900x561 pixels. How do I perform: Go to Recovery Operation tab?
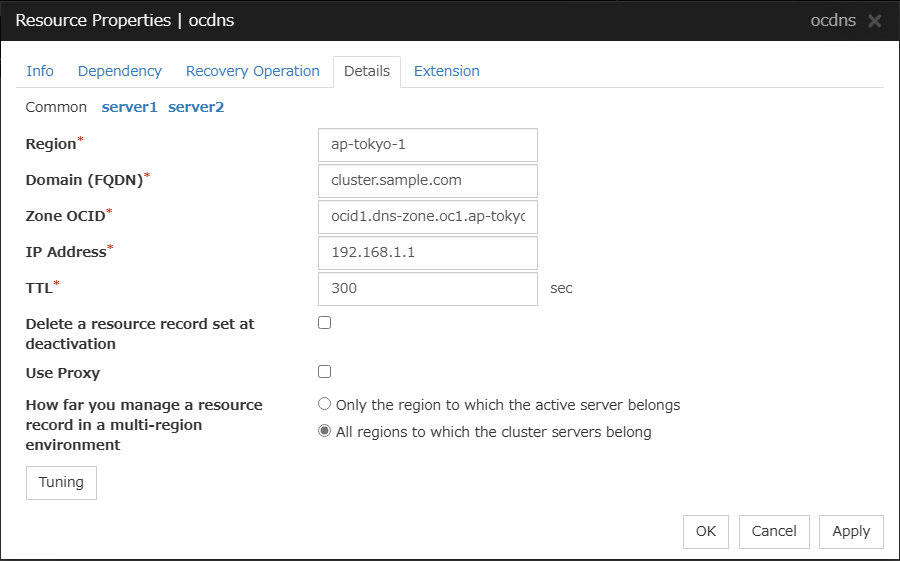point(252,72)
